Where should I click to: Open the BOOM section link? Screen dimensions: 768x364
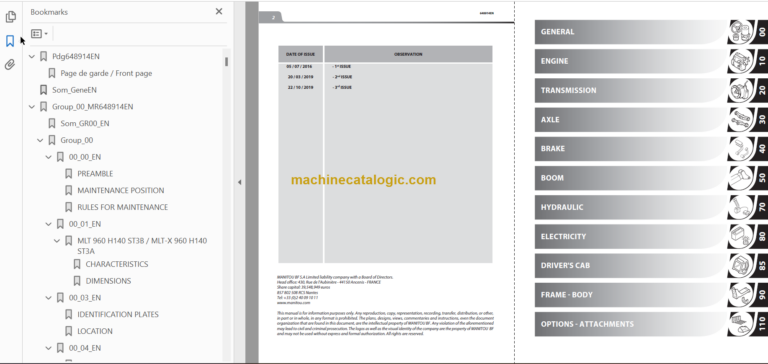632,178
